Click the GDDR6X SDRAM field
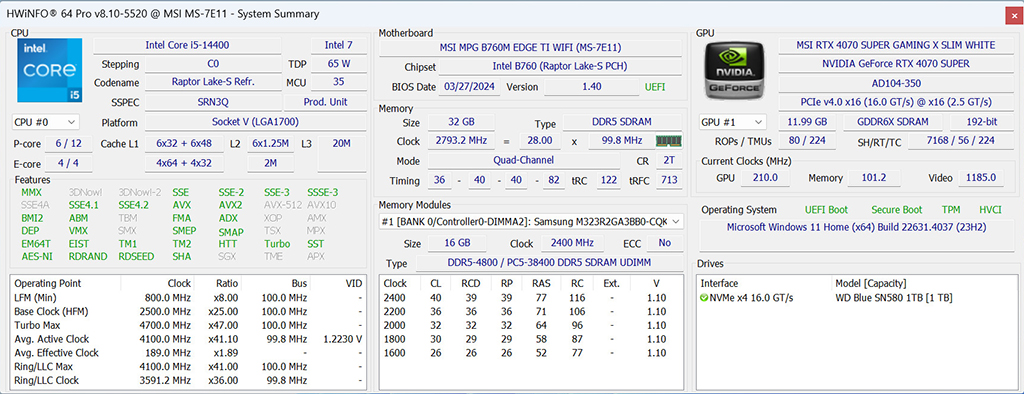Image resolution: width=1024 pixels, height=394 pixels. (893, 122)
